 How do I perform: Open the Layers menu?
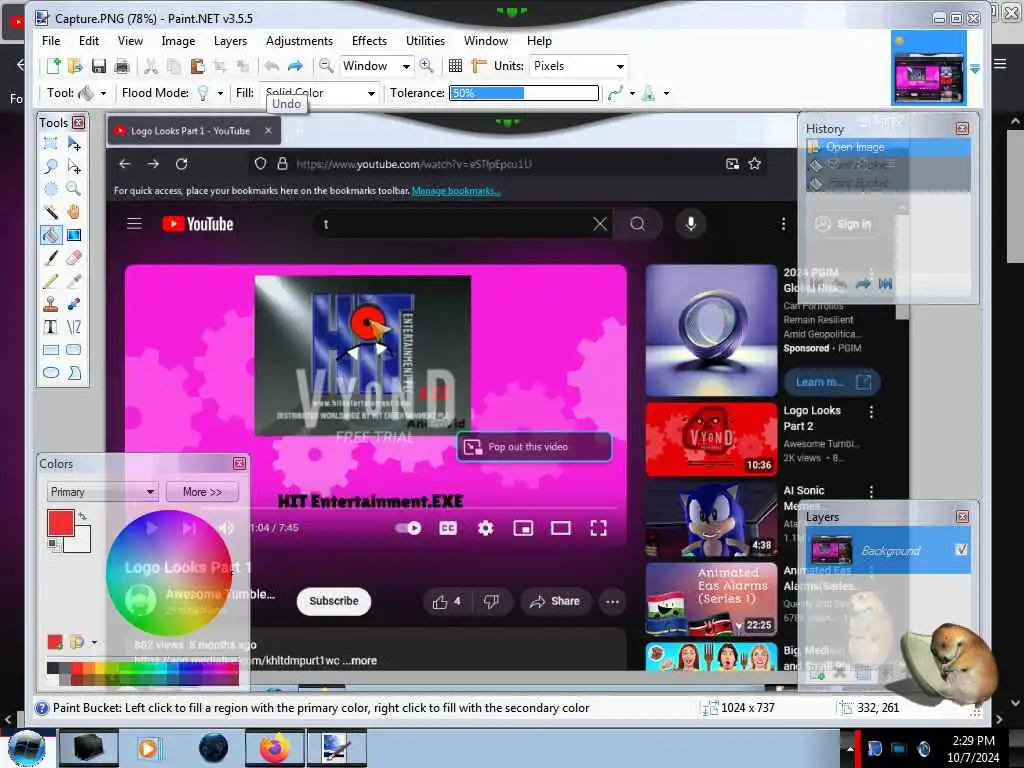pyautogui.click(x=231, y=40)
